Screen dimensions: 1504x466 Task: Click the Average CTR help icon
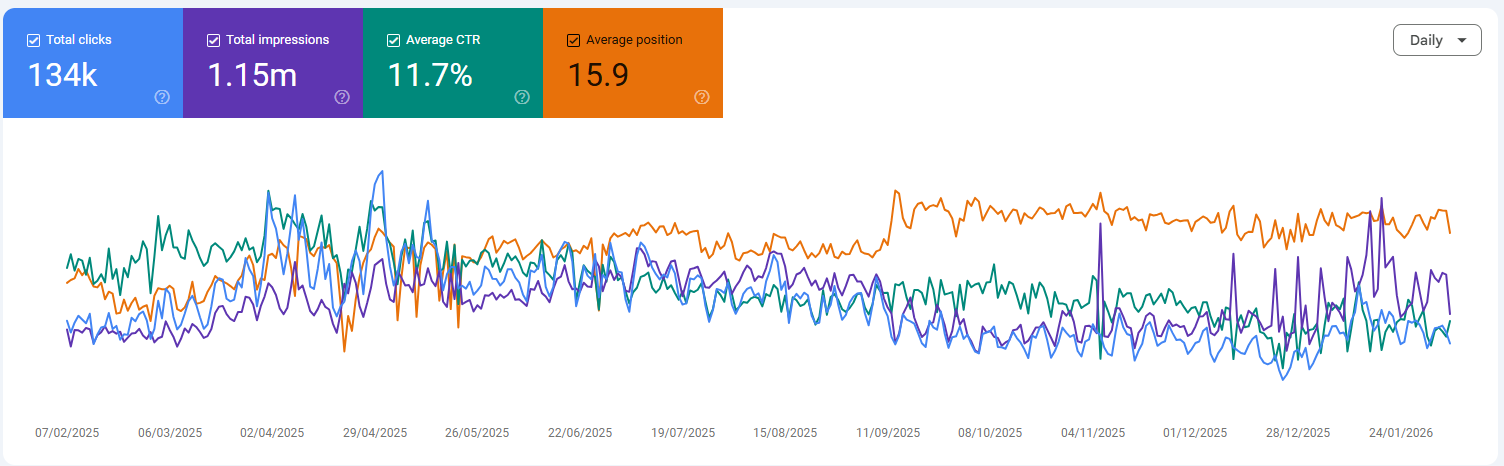click(x=522, y=97)
